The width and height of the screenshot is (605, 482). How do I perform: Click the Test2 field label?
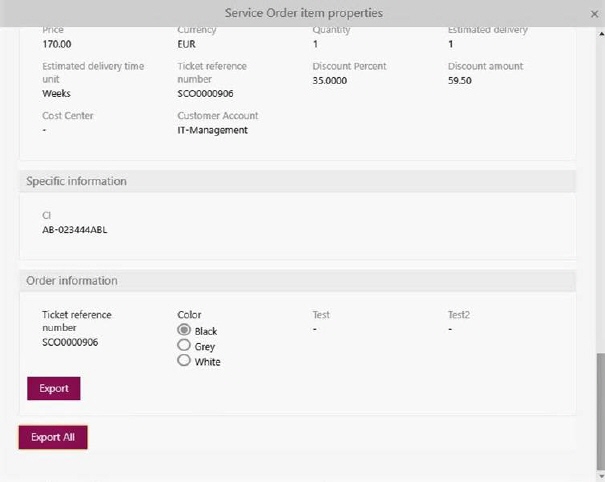pos(458,315)
